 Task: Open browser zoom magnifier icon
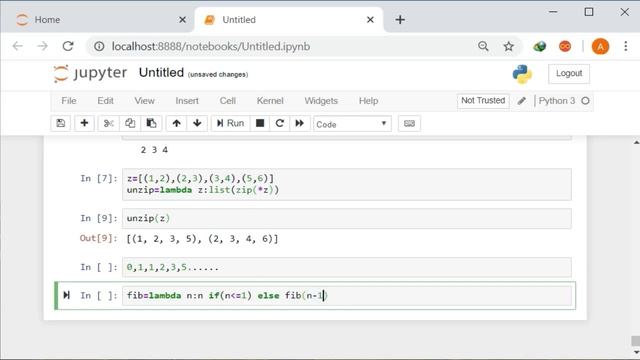pyautogui.click(x=483, y=47)
